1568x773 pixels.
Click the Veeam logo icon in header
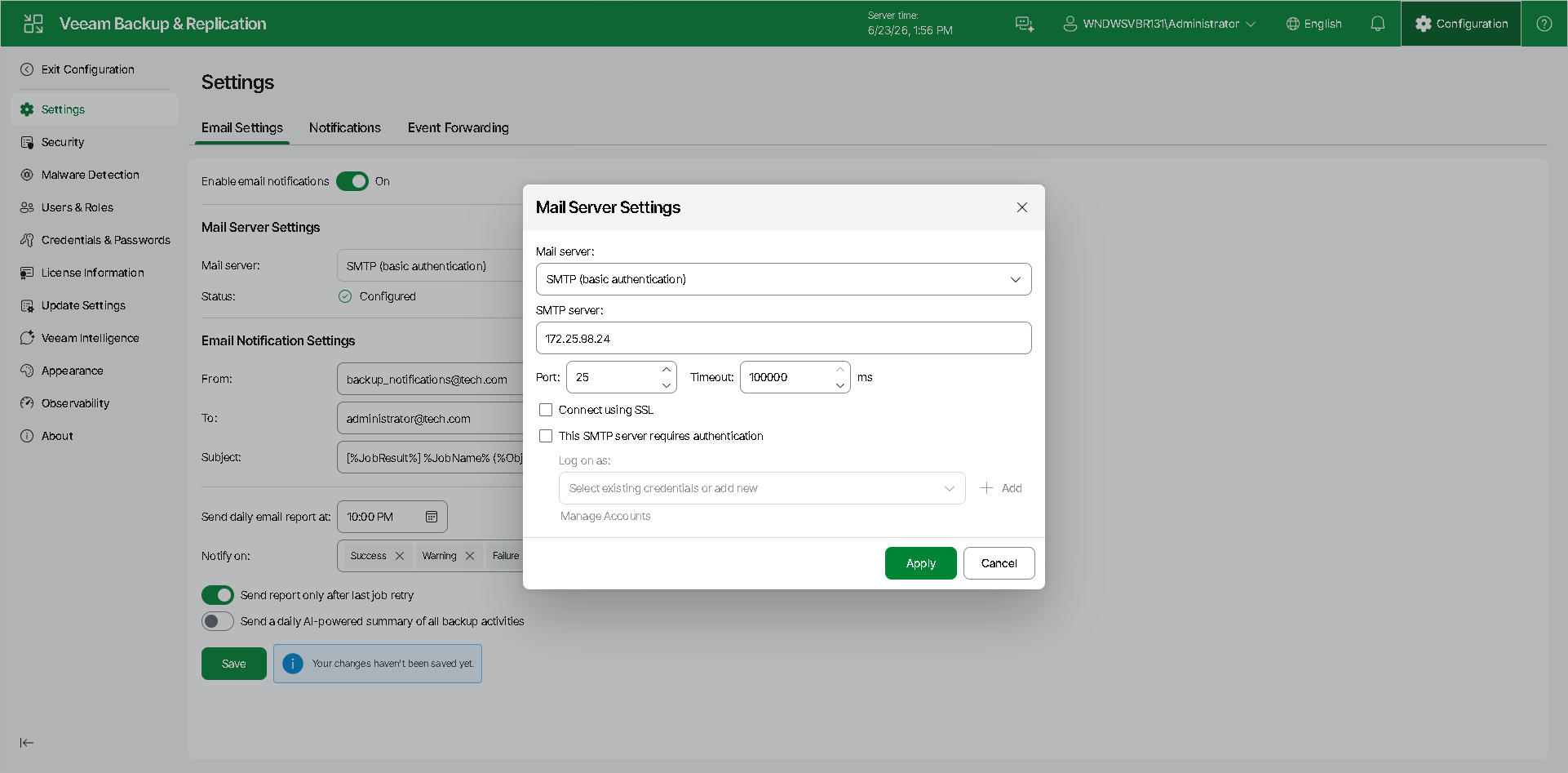[33, 24]
